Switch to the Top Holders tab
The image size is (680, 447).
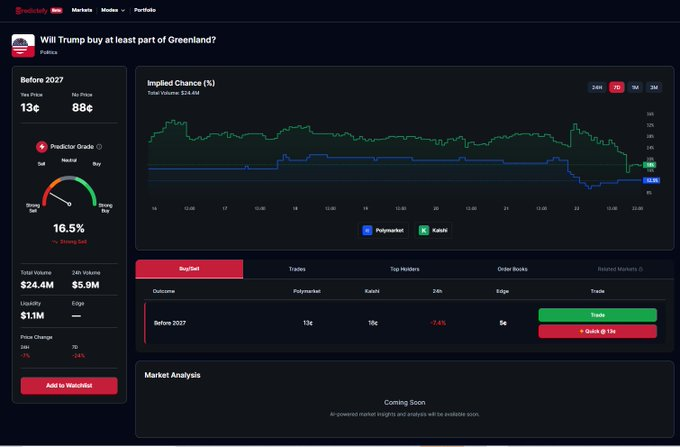tap(404, 269)
